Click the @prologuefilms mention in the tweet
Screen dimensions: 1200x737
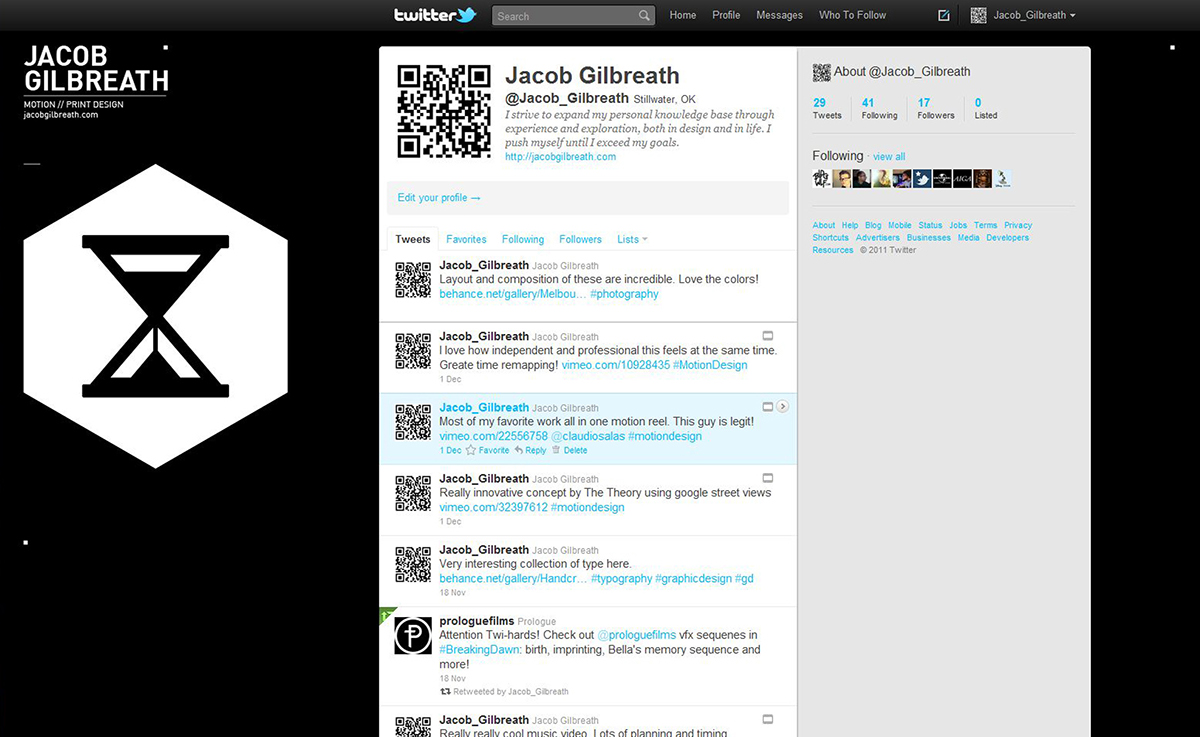[637, 635]
